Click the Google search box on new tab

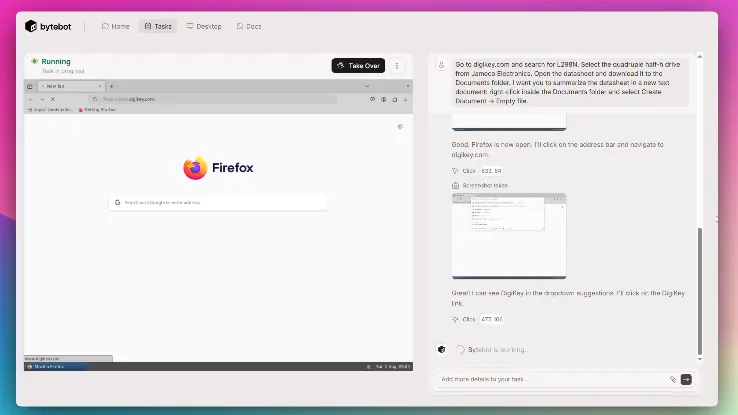[217, 202]
